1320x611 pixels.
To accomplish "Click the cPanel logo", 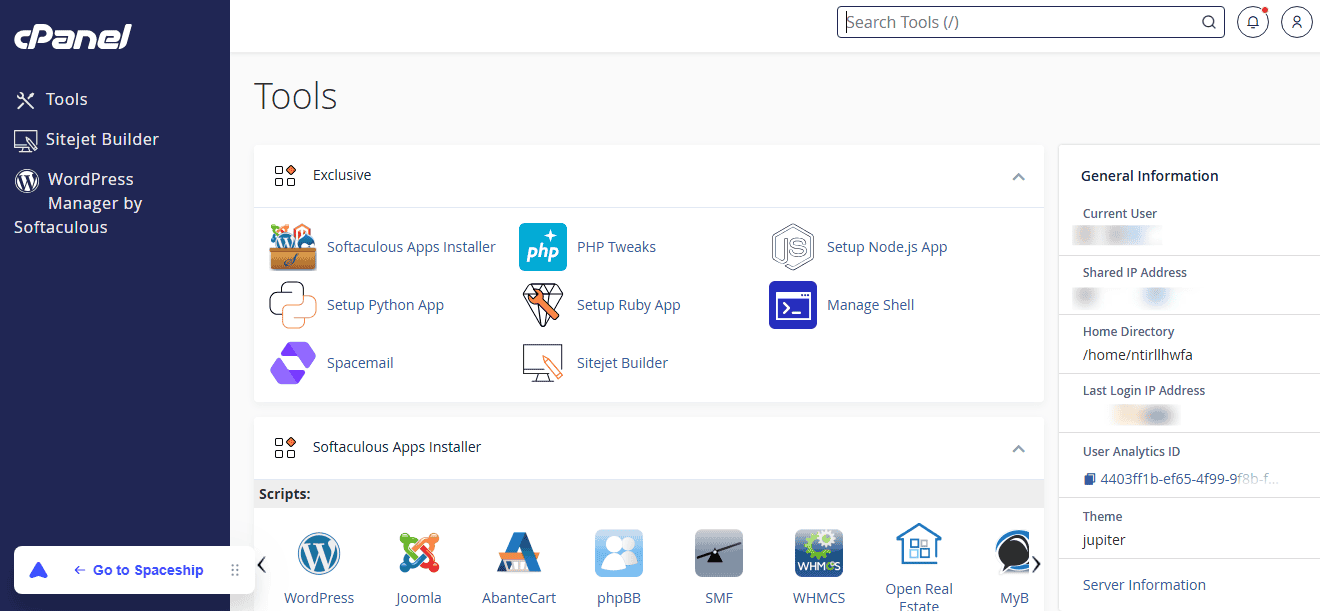I will click(73, 37).
